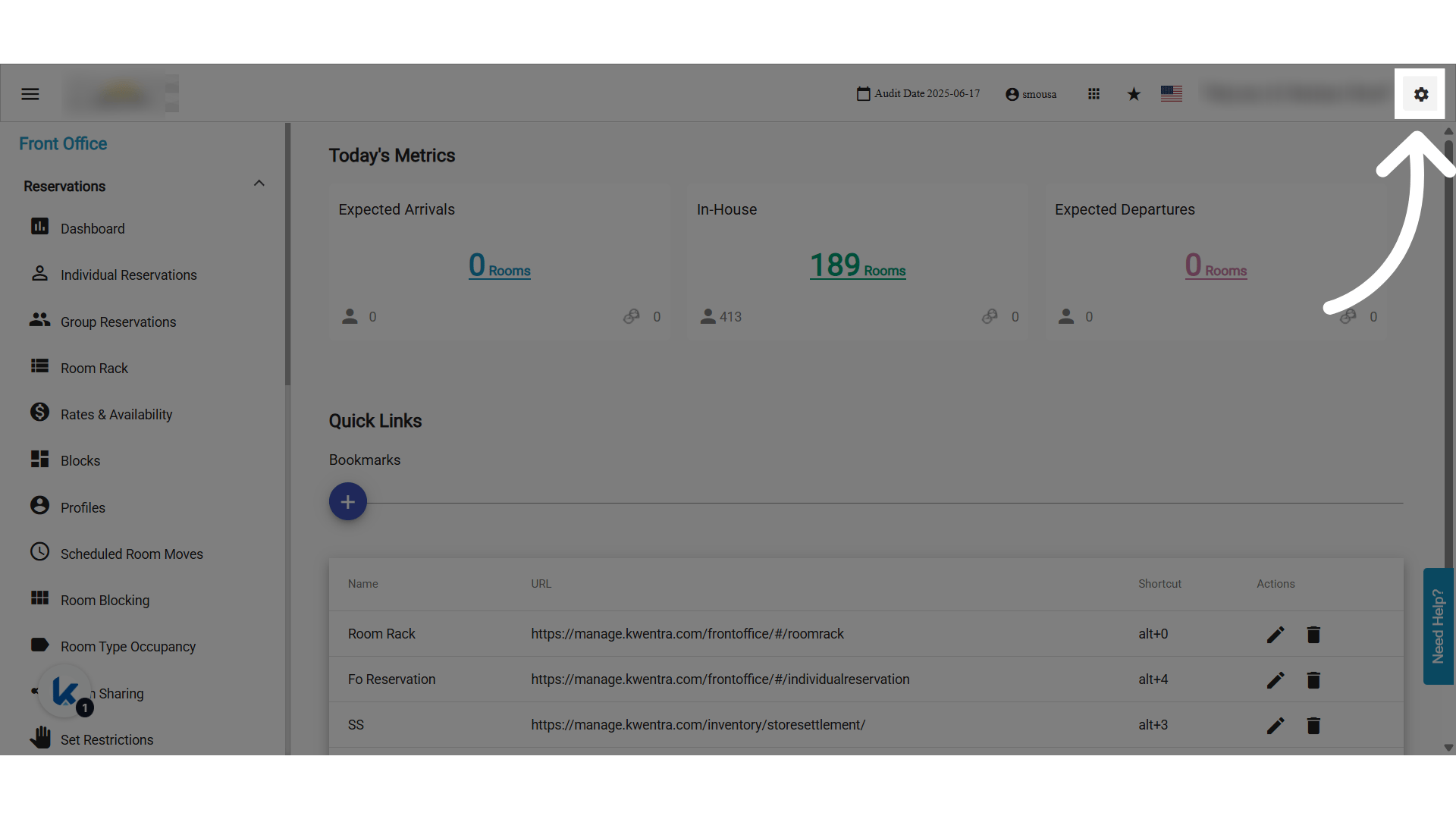Change language via US flag icon
This screenshot has height=819, width=1456.
(x=1172, y=93)
